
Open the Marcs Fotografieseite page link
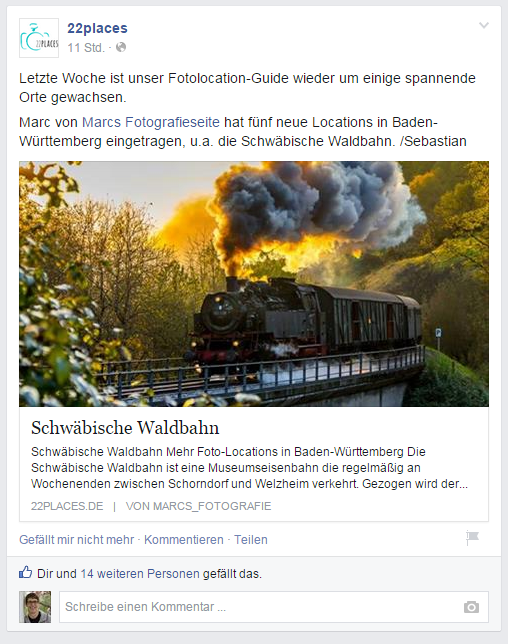click(151, 122)
